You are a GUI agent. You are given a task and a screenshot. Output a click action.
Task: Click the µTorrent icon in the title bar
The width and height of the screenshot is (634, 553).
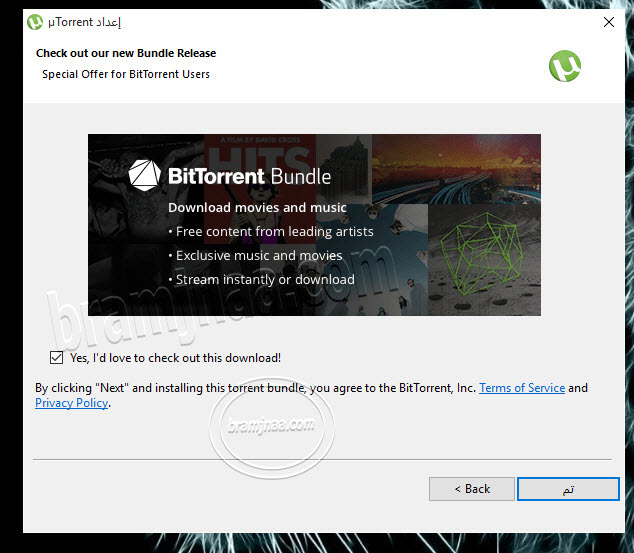(x=35, y=21)
